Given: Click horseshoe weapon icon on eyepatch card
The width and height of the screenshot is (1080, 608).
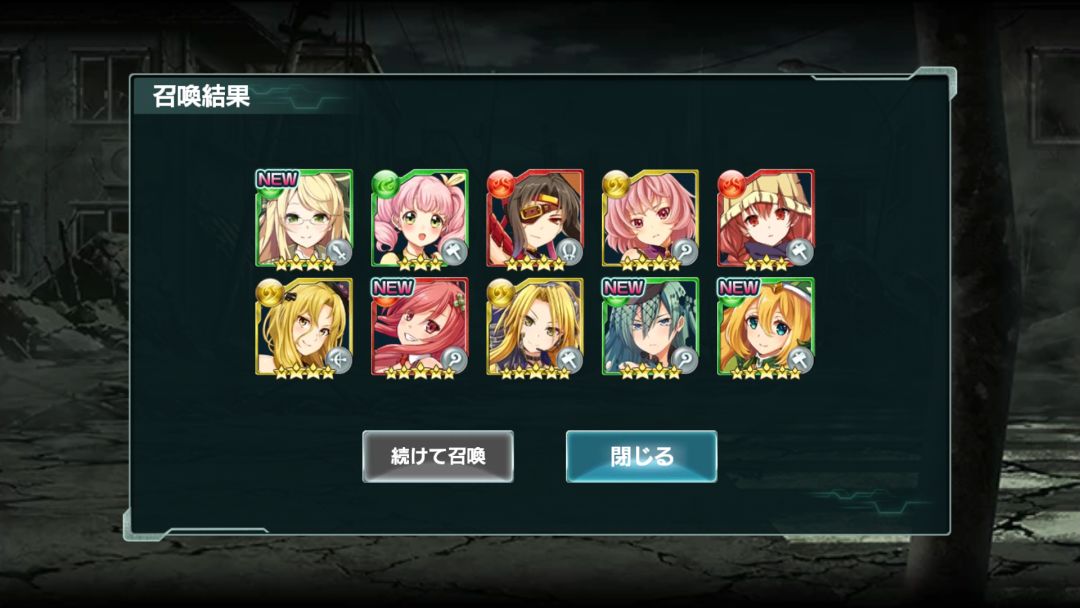Looking at the screenshot, I should [570, 252].
